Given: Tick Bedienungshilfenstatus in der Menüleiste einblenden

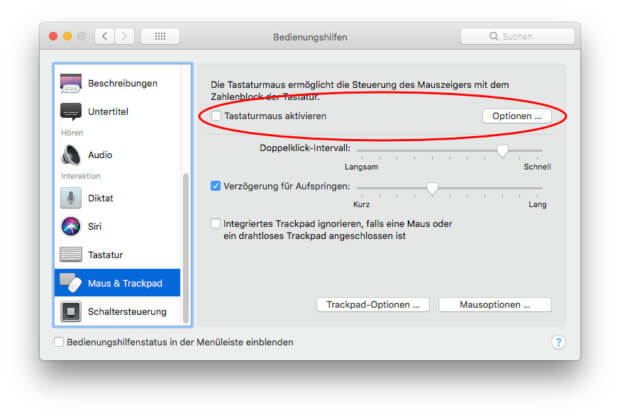Looking at the screenshot, I should click(x=59, y=342).
